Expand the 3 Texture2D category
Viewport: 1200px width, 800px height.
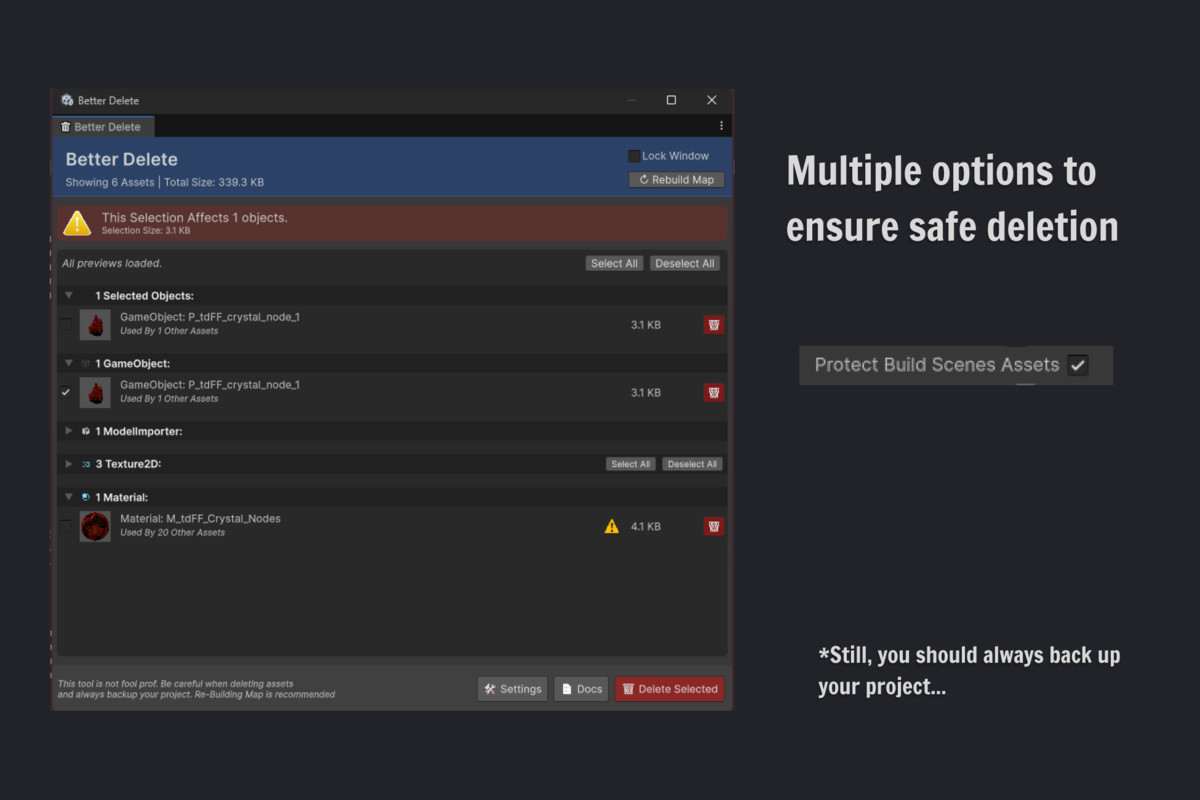tap(68, 463)
